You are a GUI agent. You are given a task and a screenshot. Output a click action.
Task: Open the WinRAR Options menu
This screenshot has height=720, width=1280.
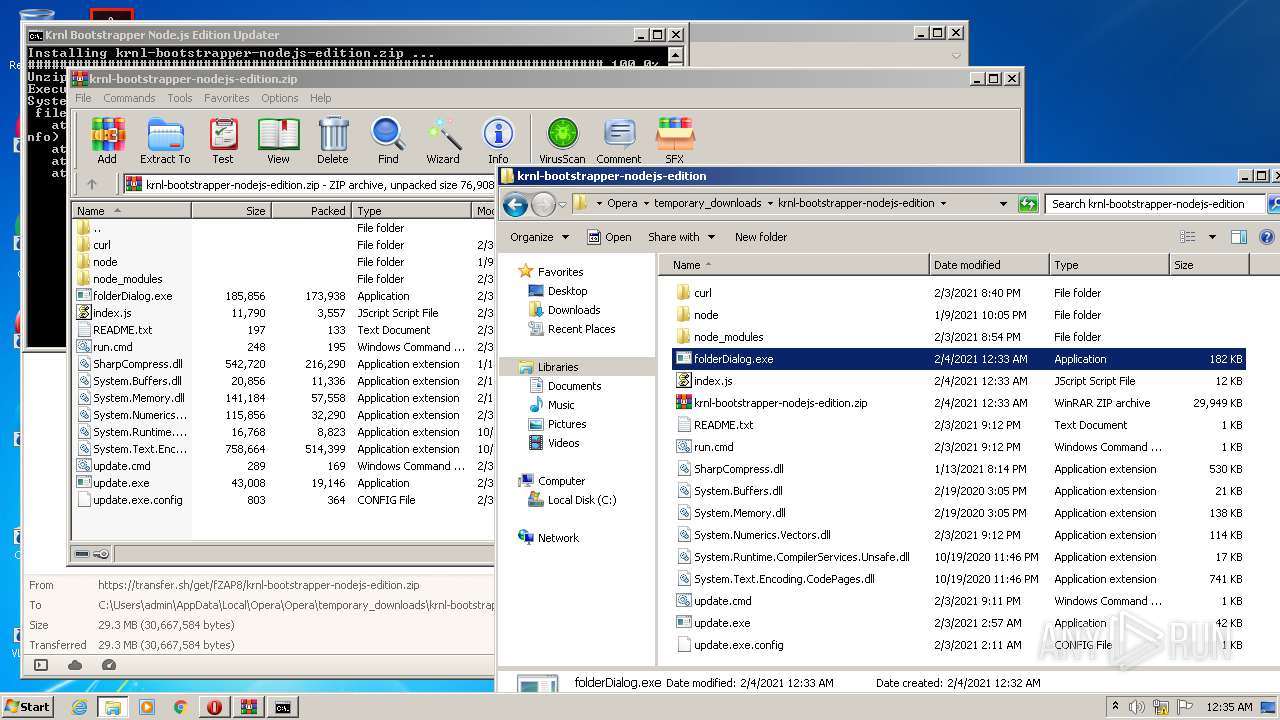pos(280,98)
